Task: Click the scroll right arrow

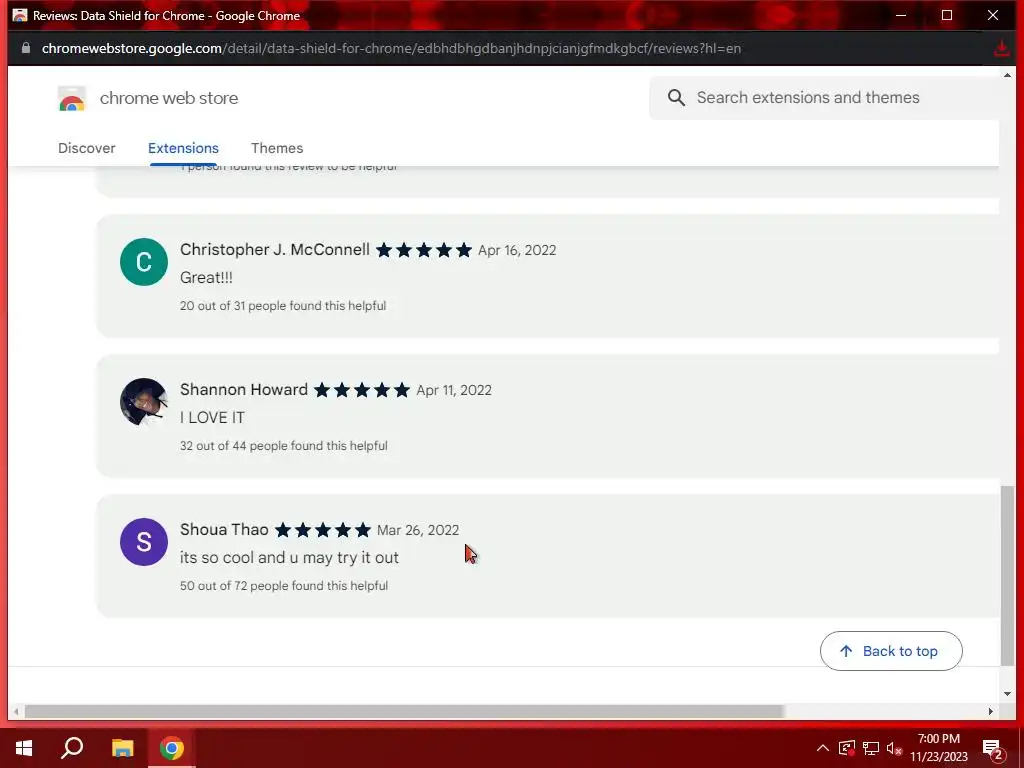Action: tap(990, 711)
